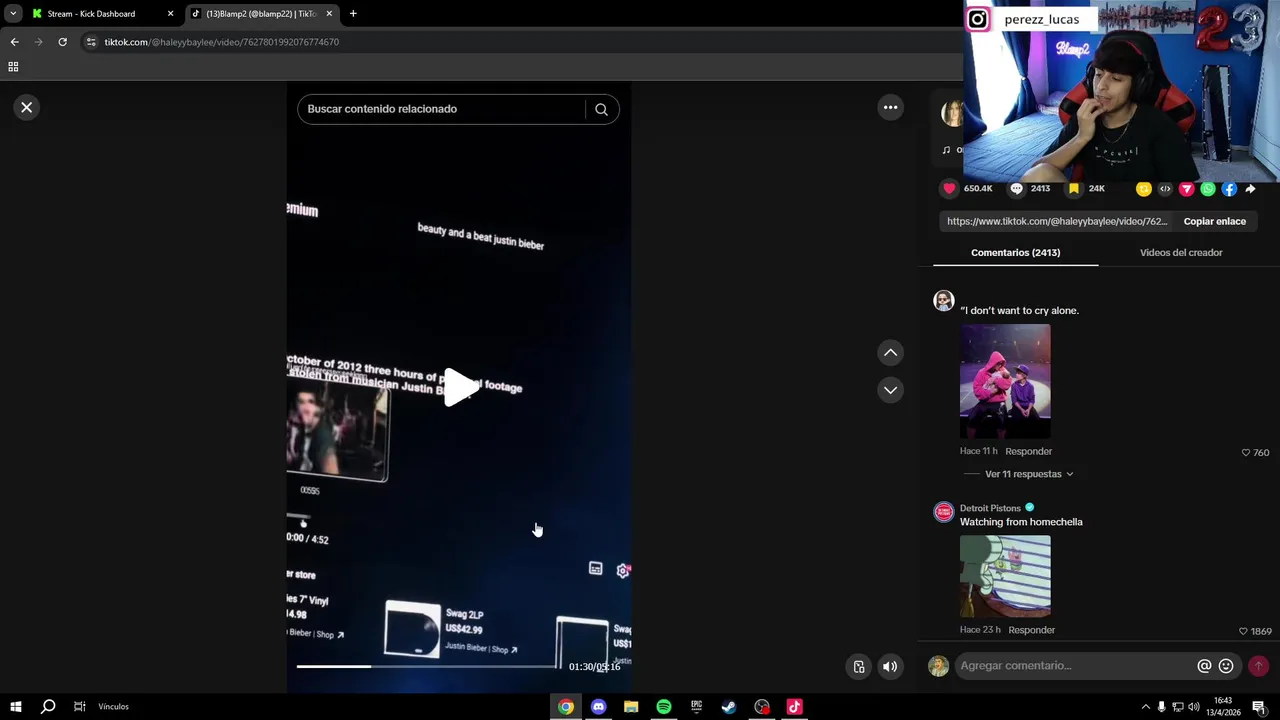This screenshot has height=720, width=1280.
Task: Open the Detroit Pistons profile name
Action: pos(990,508)
